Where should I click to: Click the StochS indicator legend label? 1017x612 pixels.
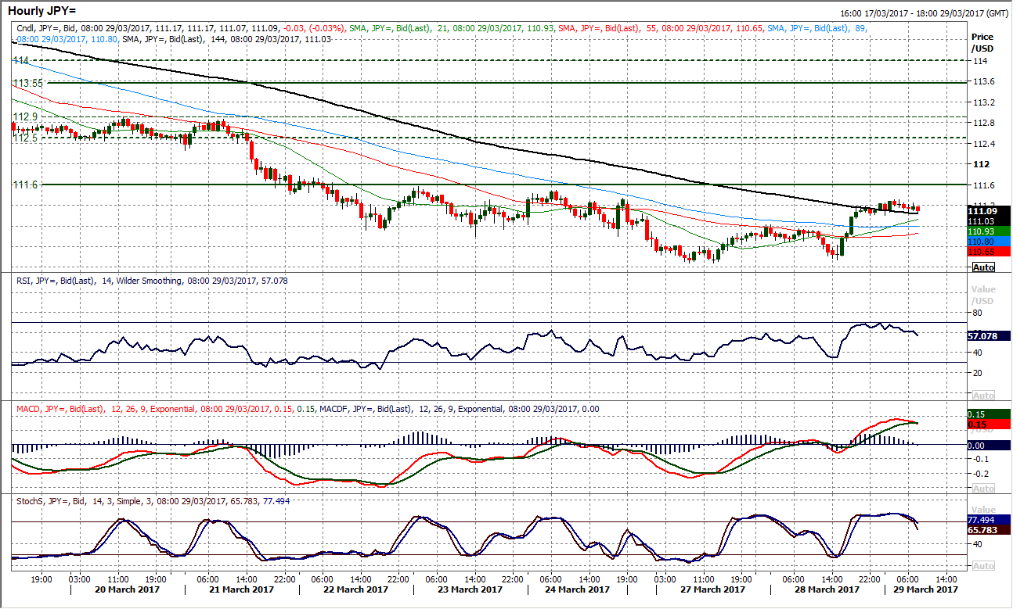[x=28, y=500]
